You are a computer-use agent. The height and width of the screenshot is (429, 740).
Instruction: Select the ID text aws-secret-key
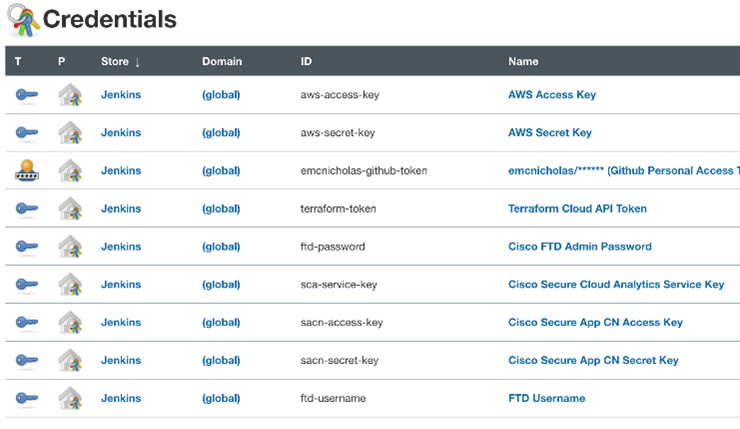[338, 133]
